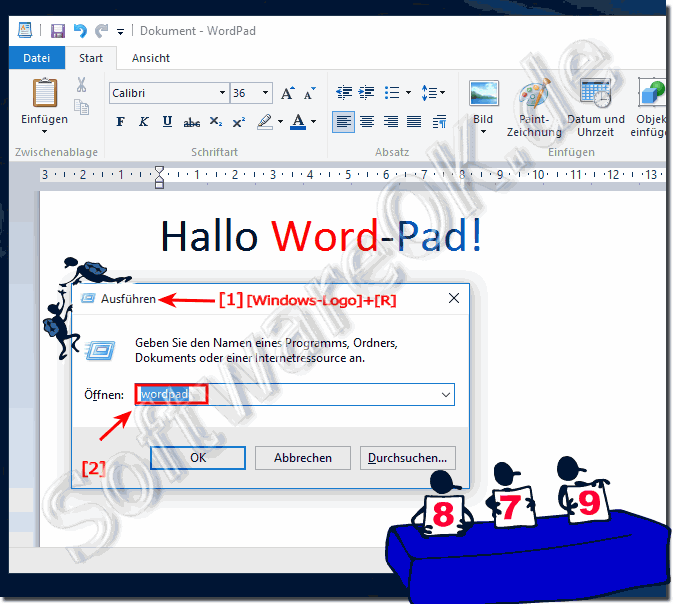Expand the Öffnen combo box history arrow
Viewport: 673px width, 604px height.
pos(446,395)
